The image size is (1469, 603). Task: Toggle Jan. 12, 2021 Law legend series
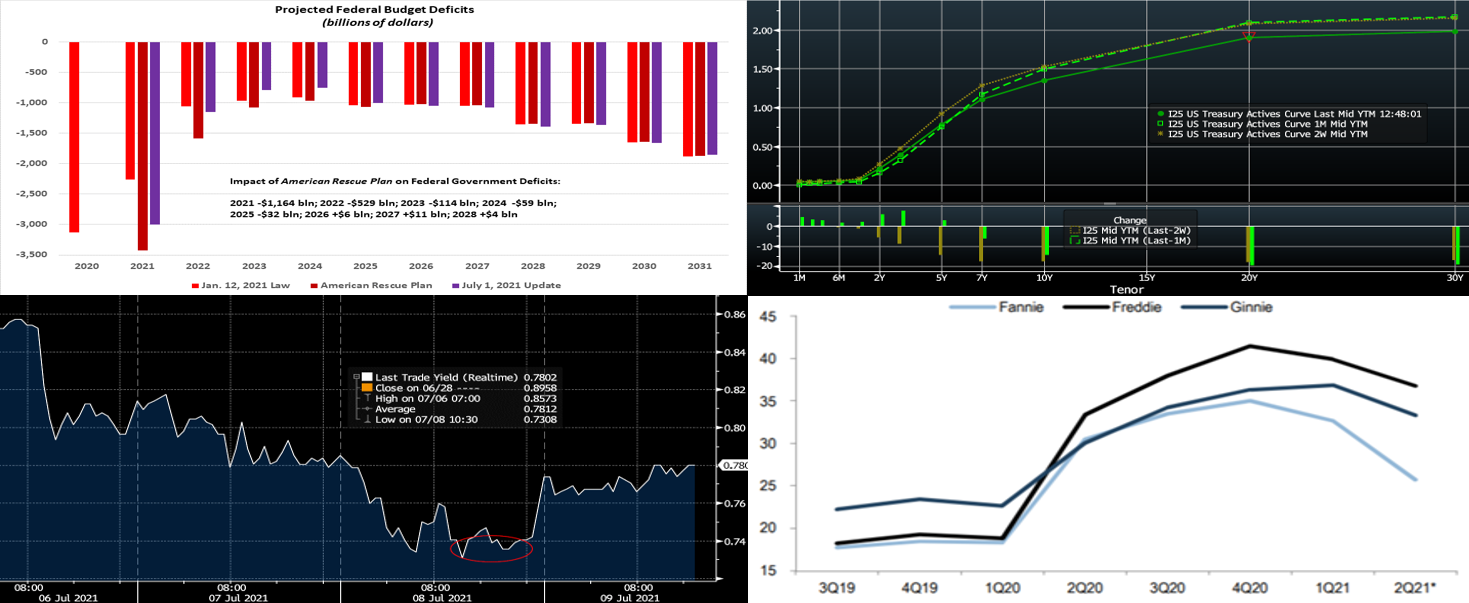(x=232, y=285)
